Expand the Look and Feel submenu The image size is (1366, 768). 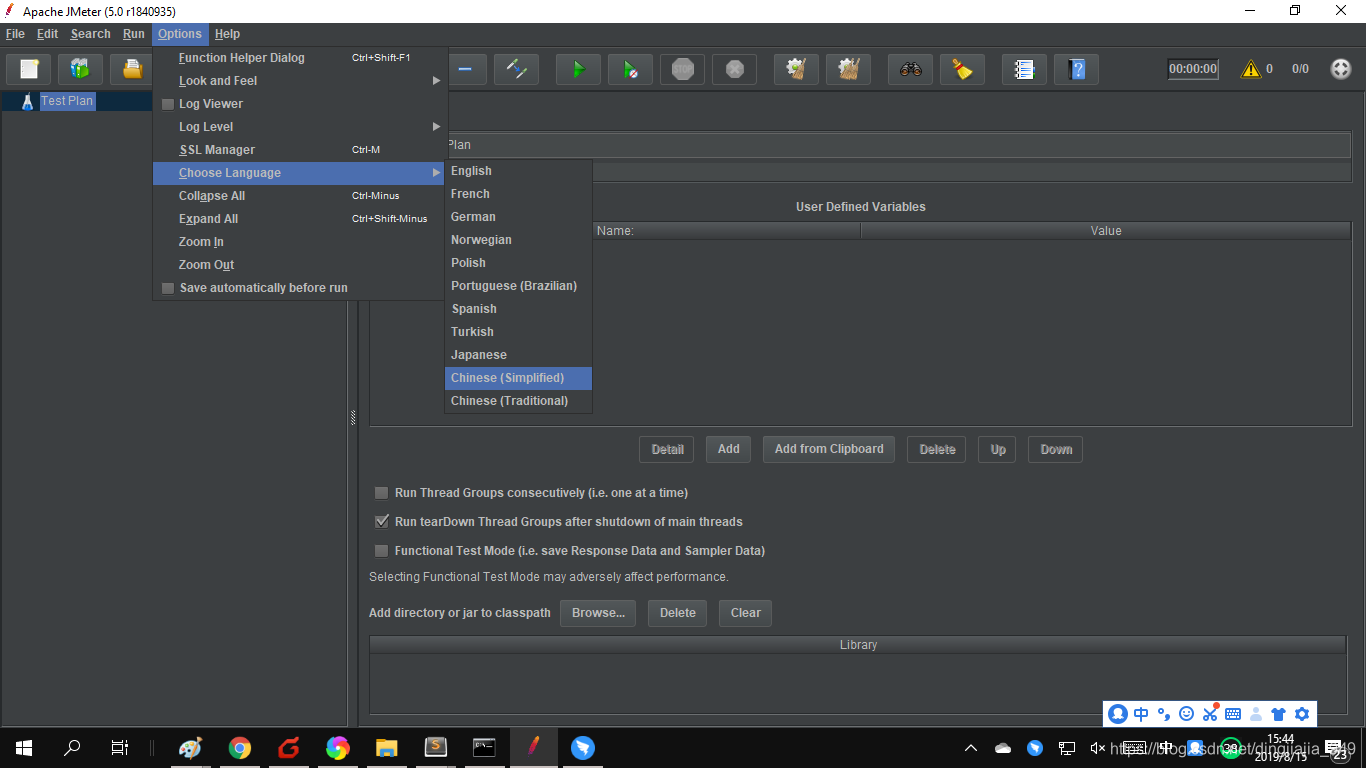click(298, 81)
